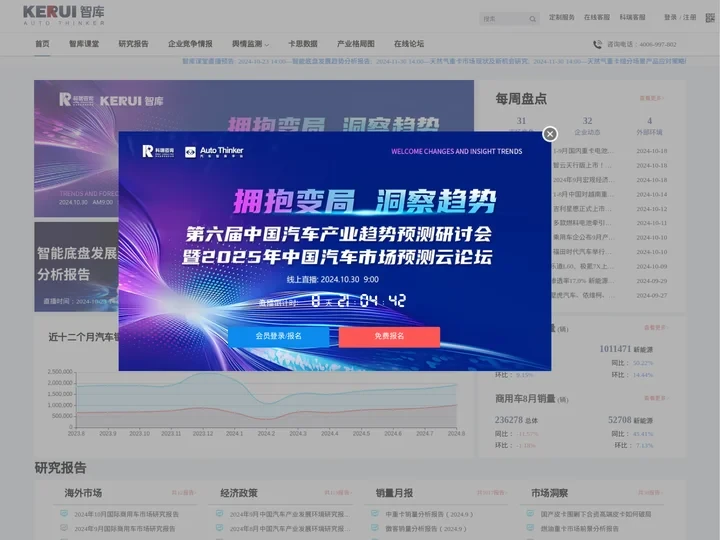Viewport: 720px width, 540px height.
Task: Open 科瑞客服 link in header
Action: click(632, 17)
